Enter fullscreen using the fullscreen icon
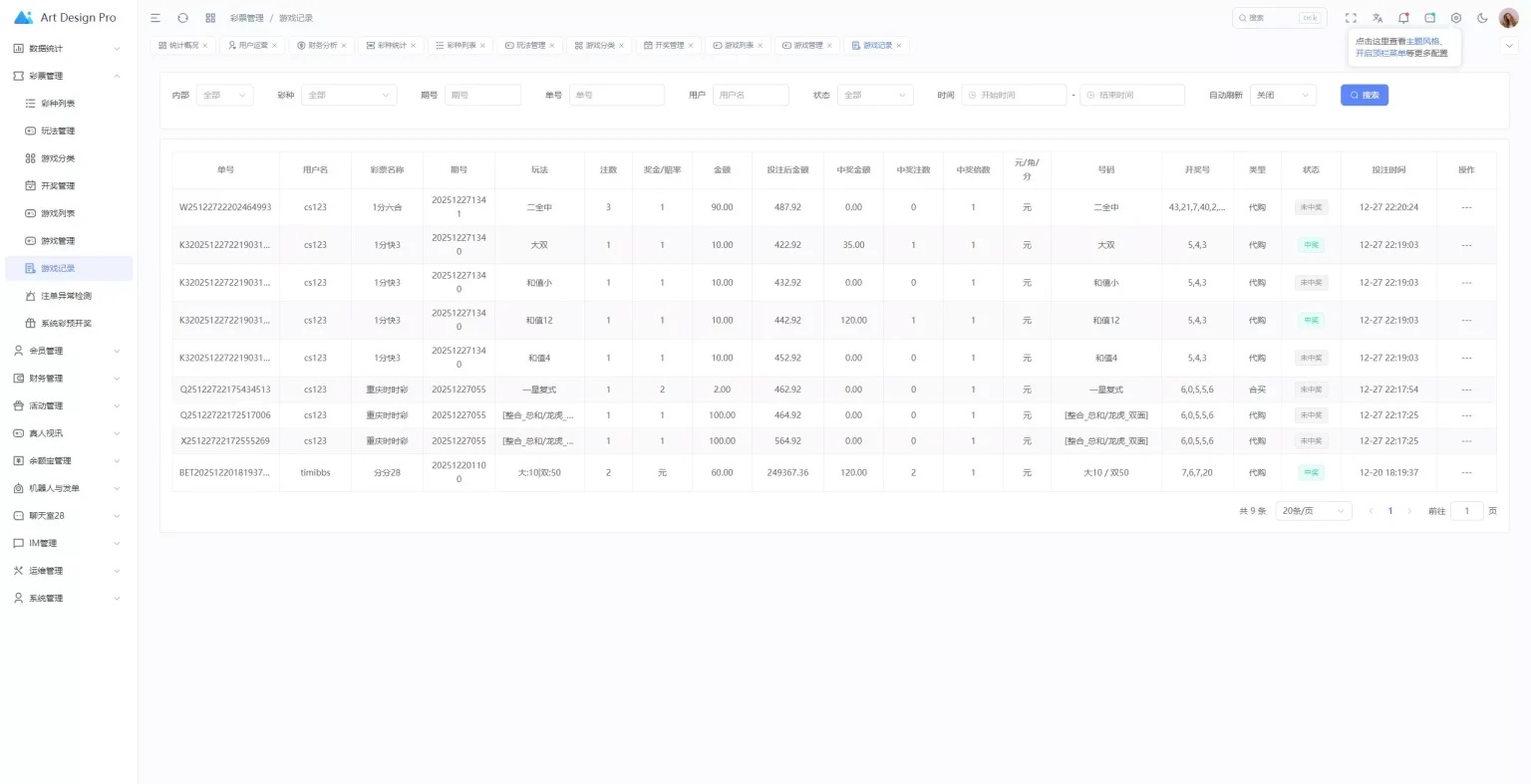1531x784 pixels. tap(1351, 18)
